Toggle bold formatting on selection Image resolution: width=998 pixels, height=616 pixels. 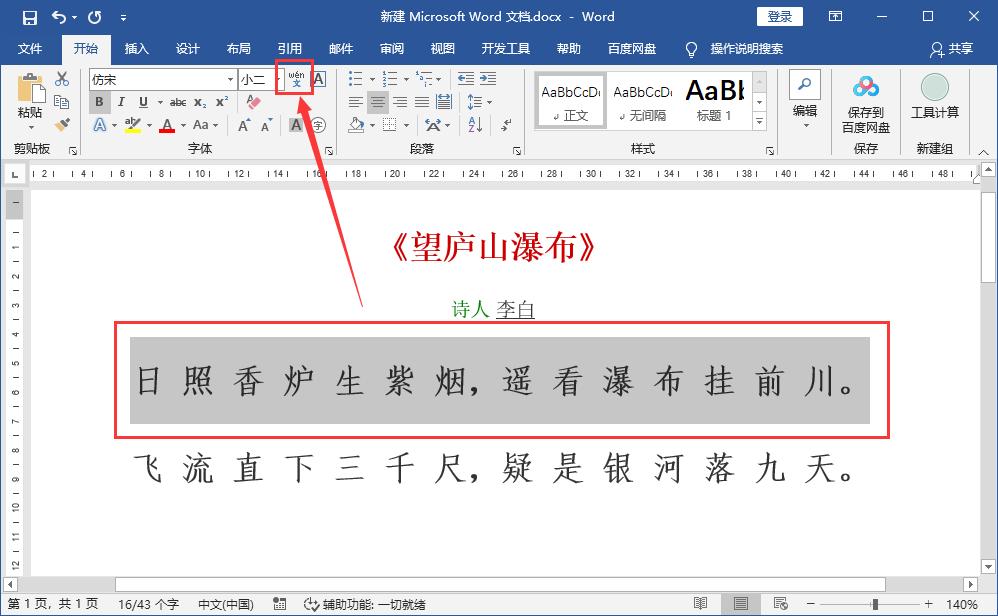tap(99, 102)
